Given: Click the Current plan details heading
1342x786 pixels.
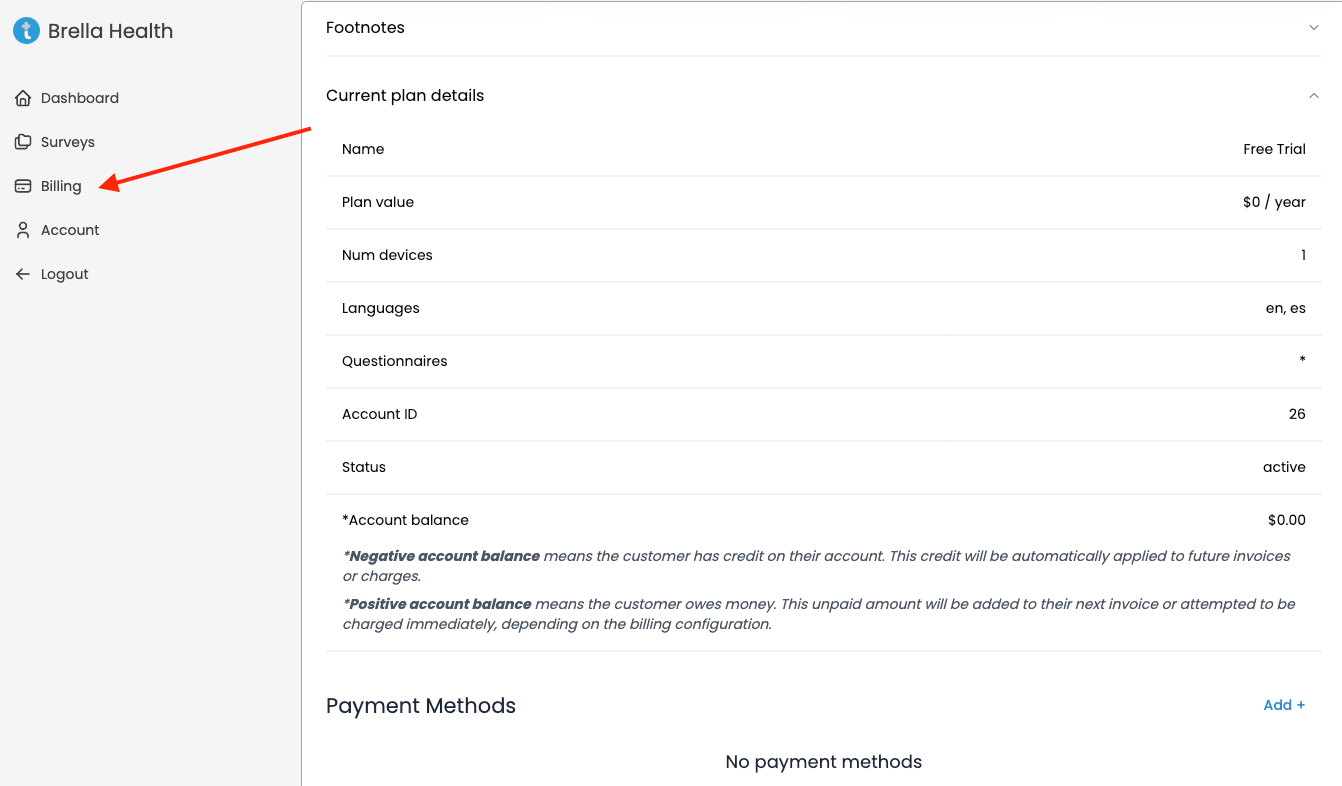Looking at the screenshot, I should pyautogui.click(x=405, y=96).
